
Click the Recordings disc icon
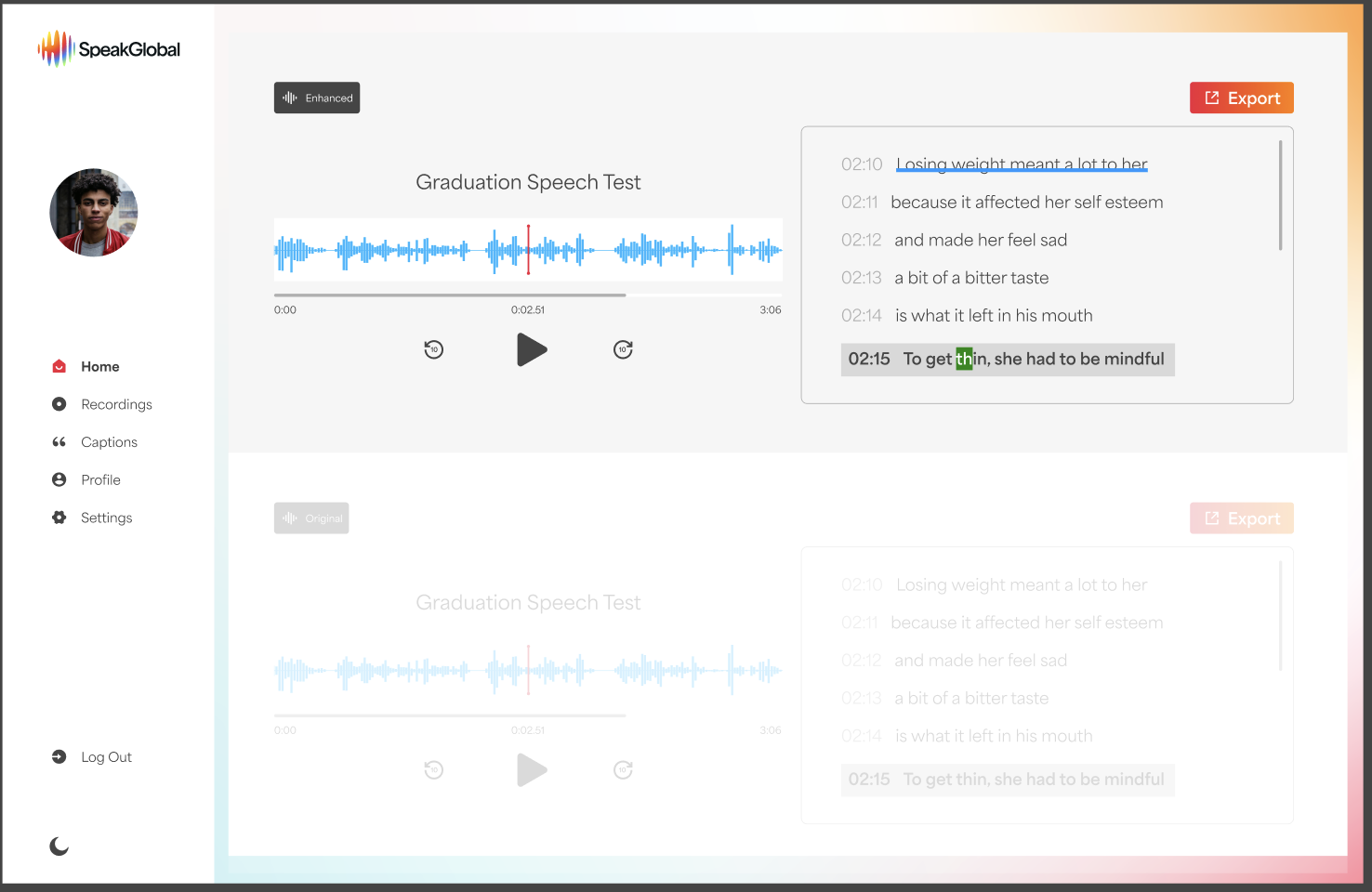[x=59, y=404]
